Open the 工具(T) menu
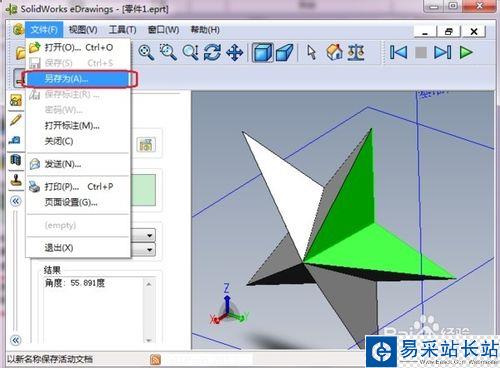500x368 pixels. (122, 30)
